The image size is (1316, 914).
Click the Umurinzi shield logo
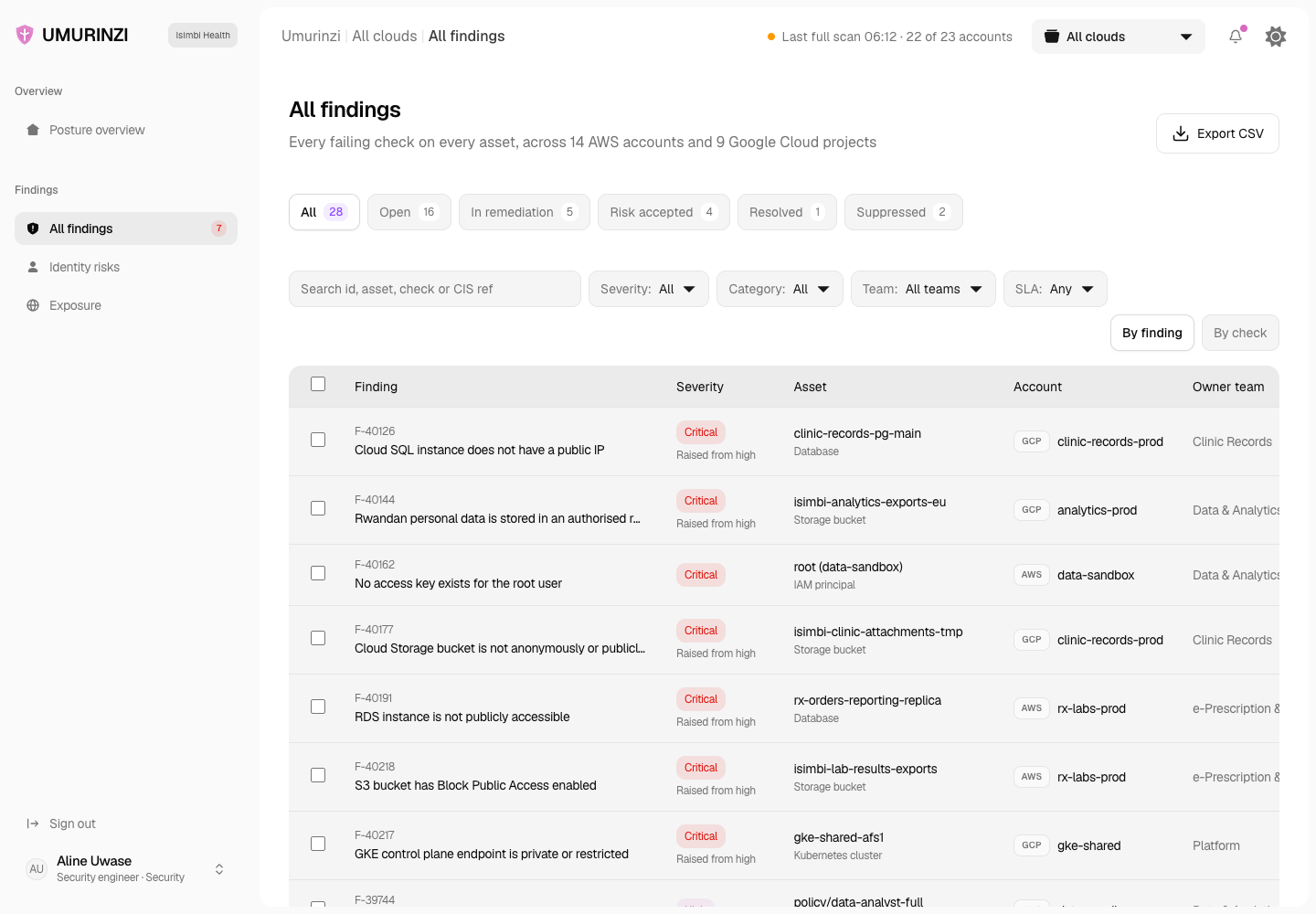click(25, 35)
